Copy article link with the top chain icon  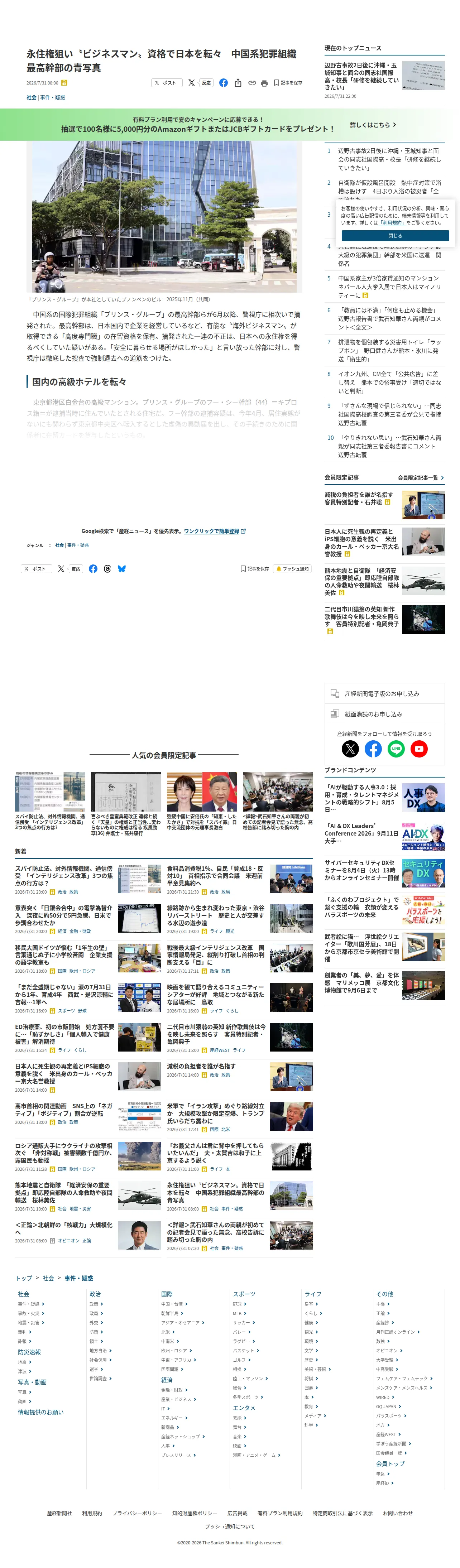[x=252, y=83]
